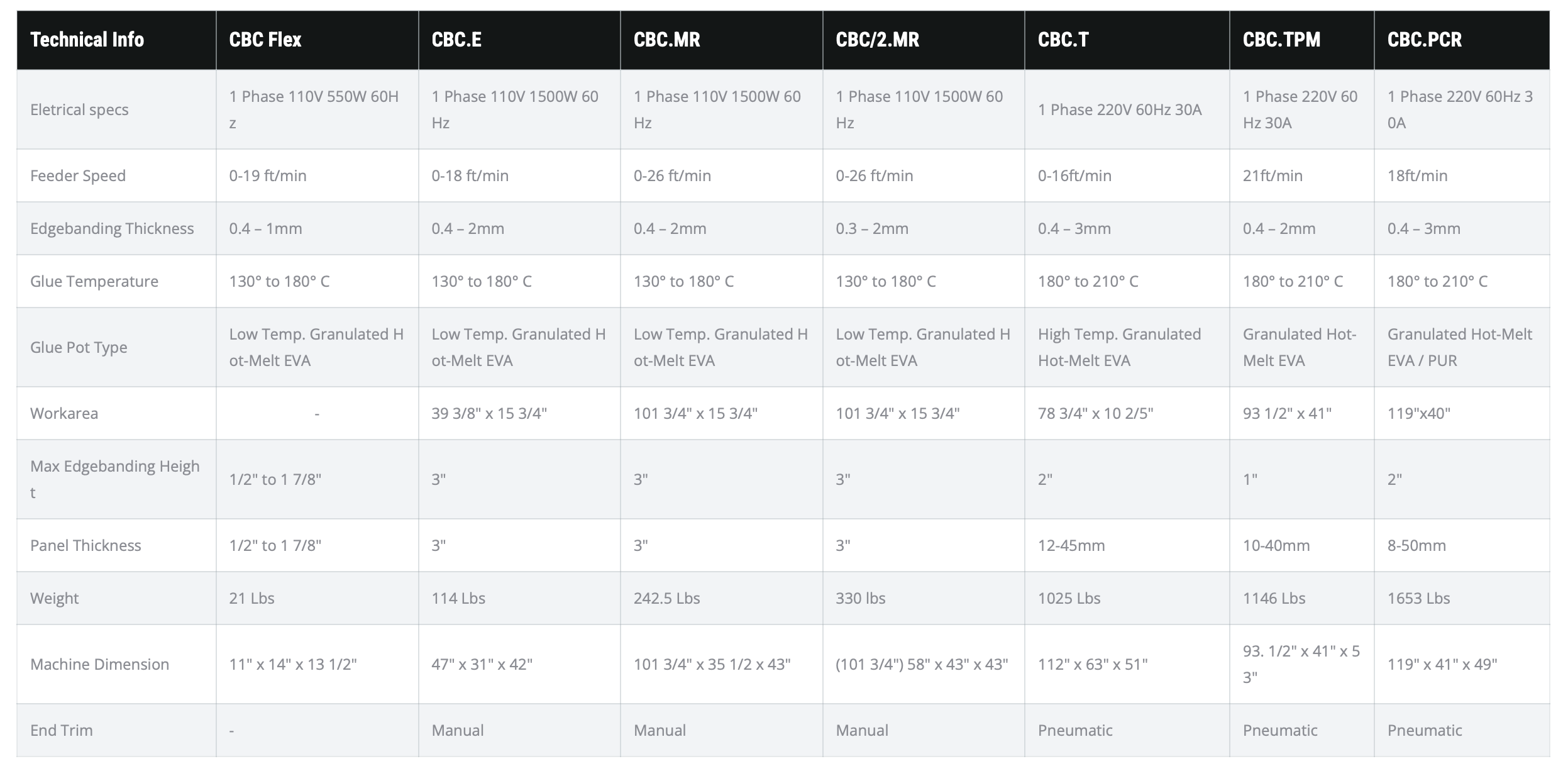Click the Technical Info column header
The height and width of the screenshot is (771, 1568).
tap(87, 40)
